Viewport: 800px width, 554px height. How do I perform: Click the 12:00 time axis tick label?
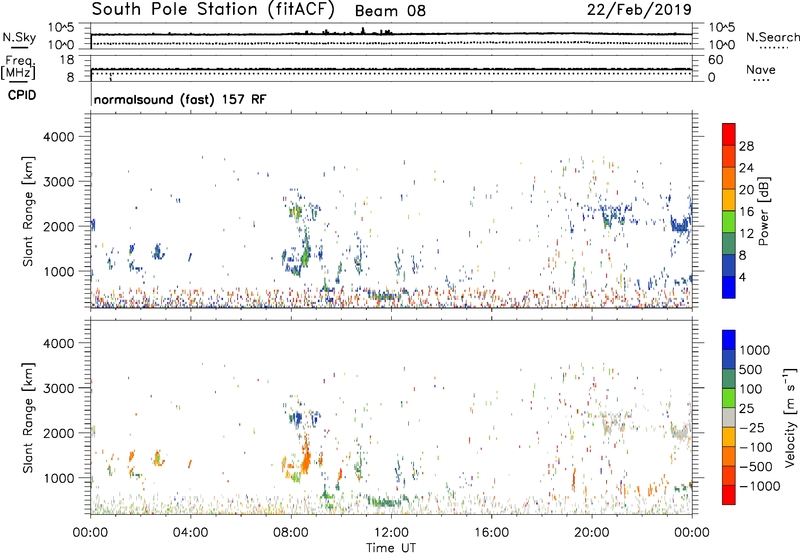[x=391, y=533]
